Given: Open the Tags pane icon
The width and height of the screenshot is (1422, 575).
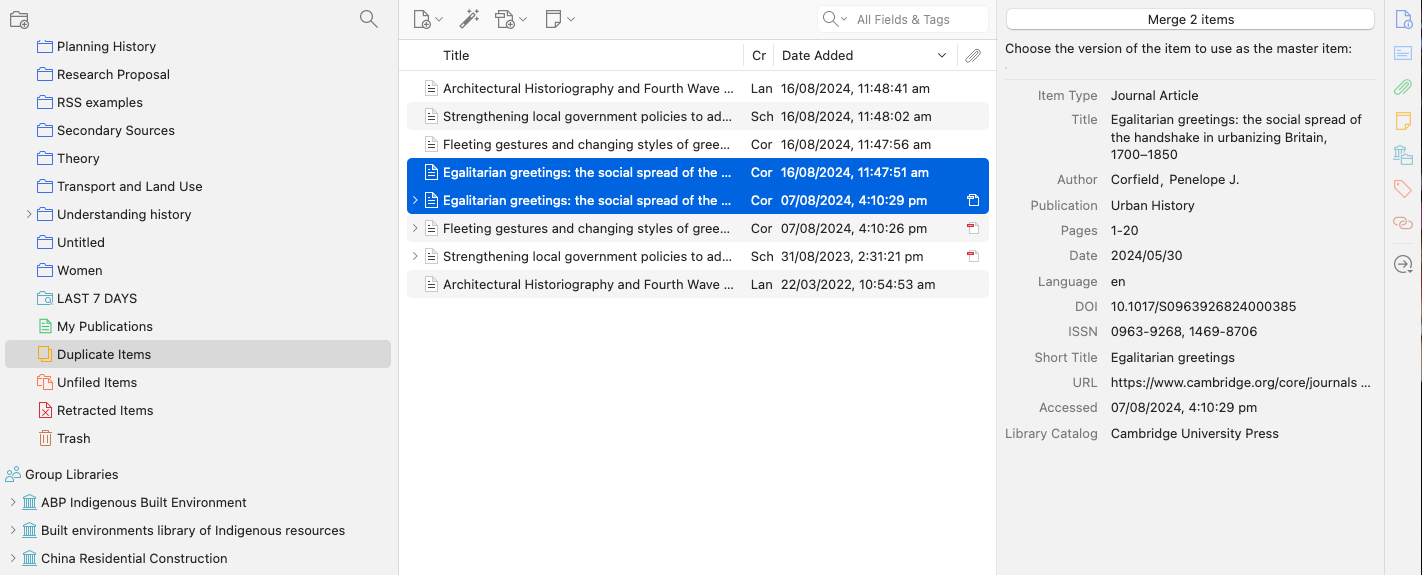Looking at the screenshot, I should (1403, 189).
